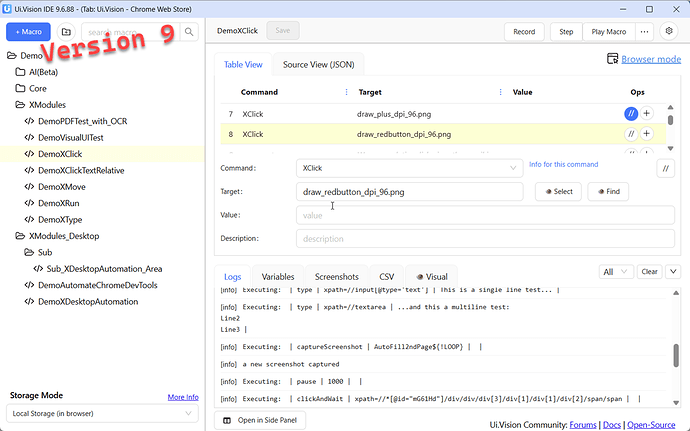Click the Browser mode window icon
This screenshot has height=431, width=690.
(612, 59)
